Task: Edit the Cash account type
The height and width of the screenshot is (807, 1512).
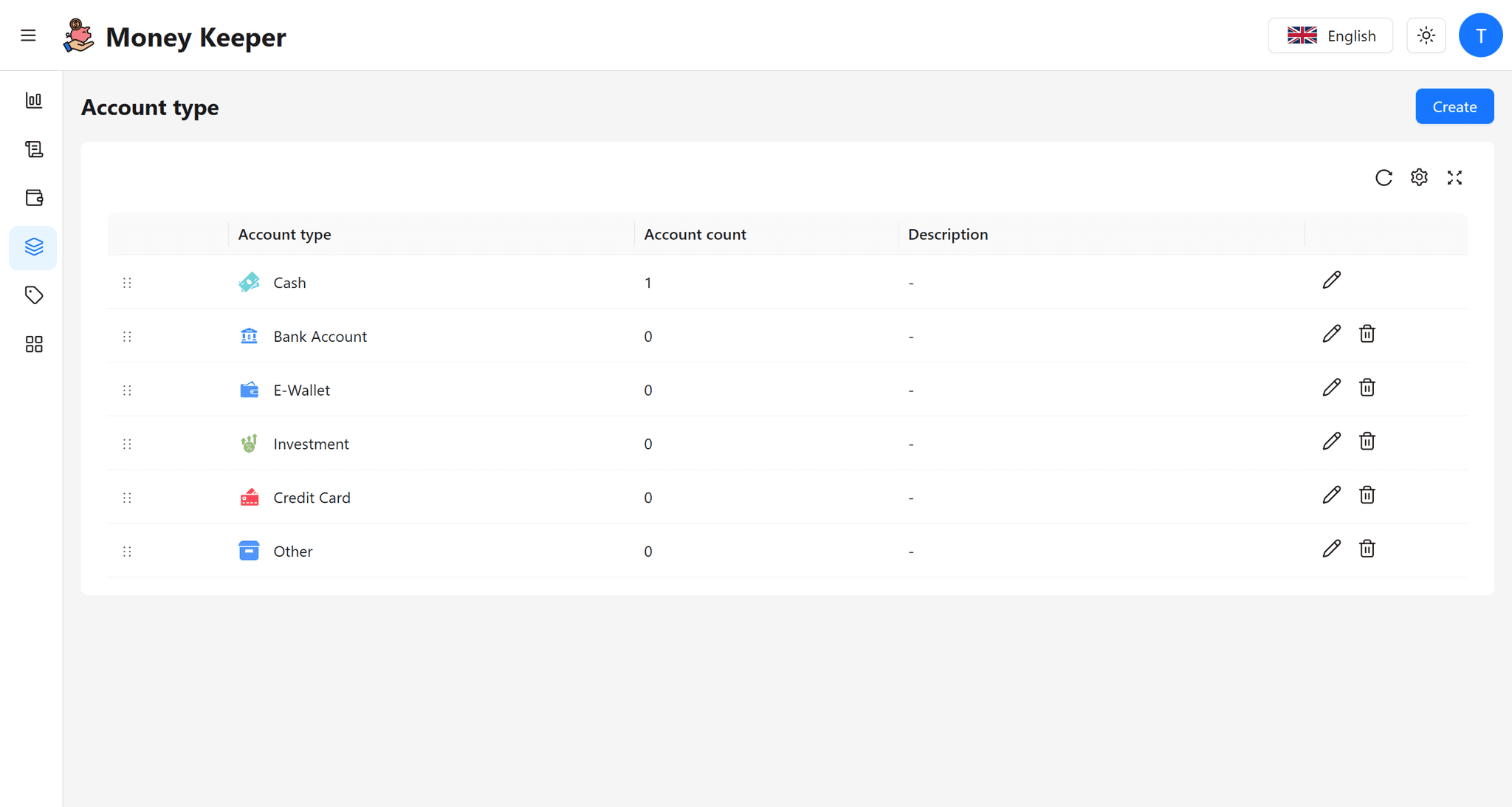Action: [x=1331, y=281]
